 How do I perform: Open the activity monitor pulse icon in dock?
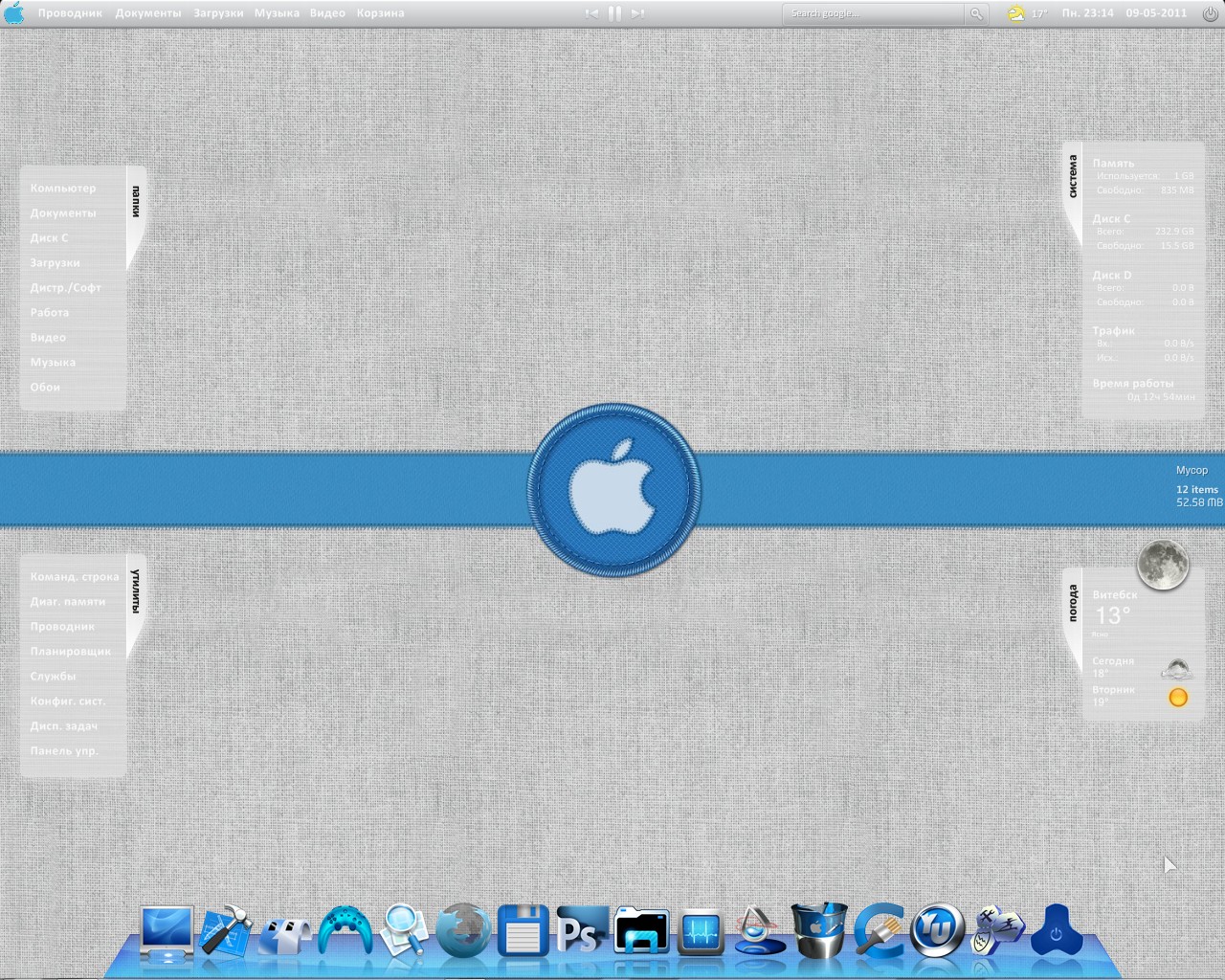701,932
